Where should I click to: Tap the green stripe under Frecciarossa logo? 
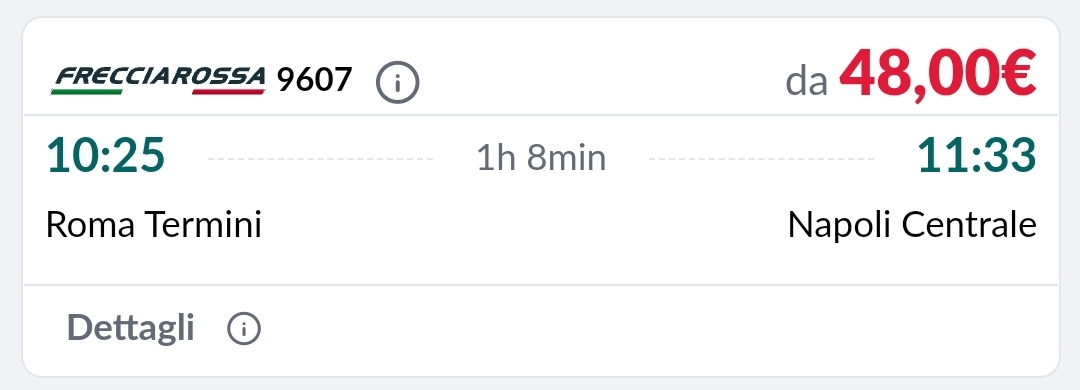pyautogui.click(x=87, y=91)
